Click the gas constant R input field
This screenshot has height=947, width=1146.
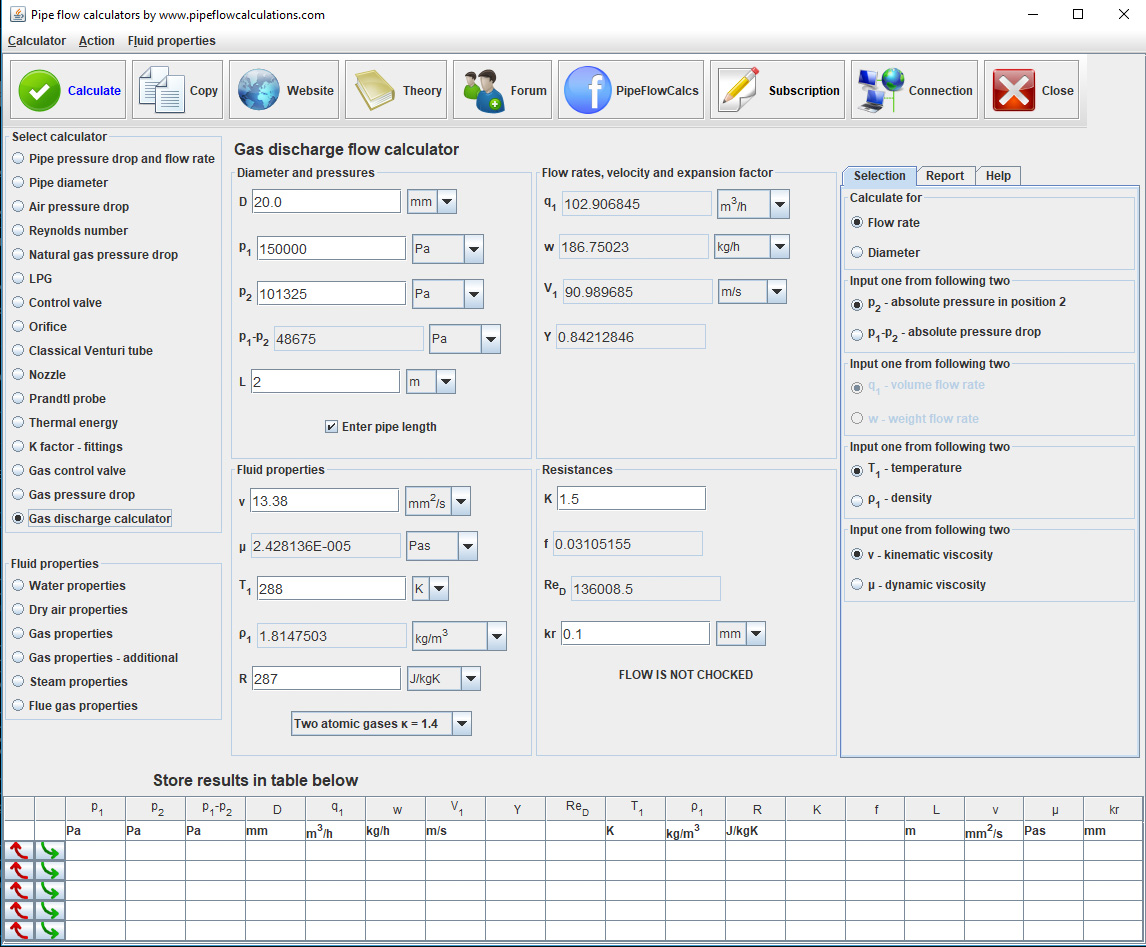tap(326, 679)
